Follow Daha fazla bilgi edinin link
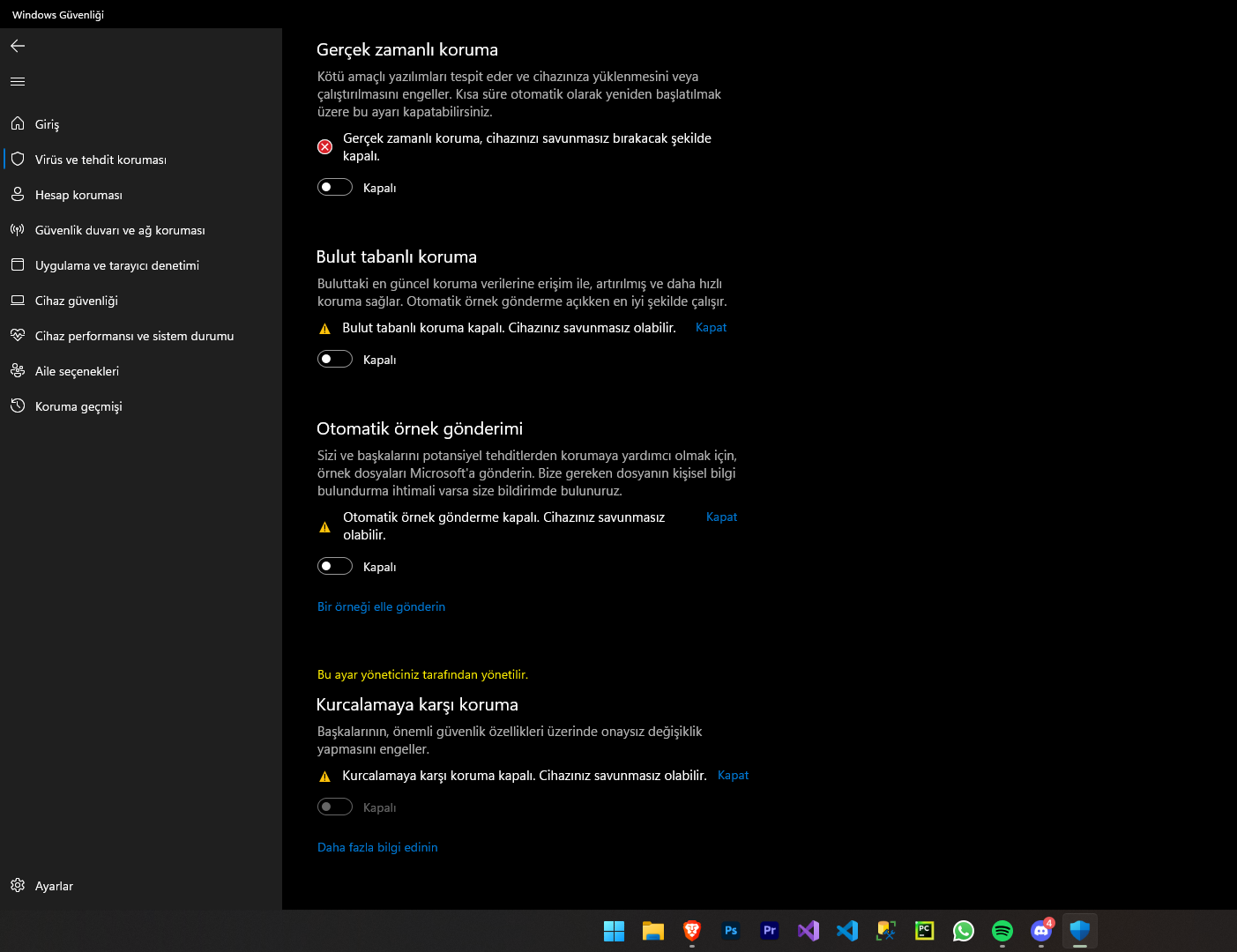 click(377, 847)
